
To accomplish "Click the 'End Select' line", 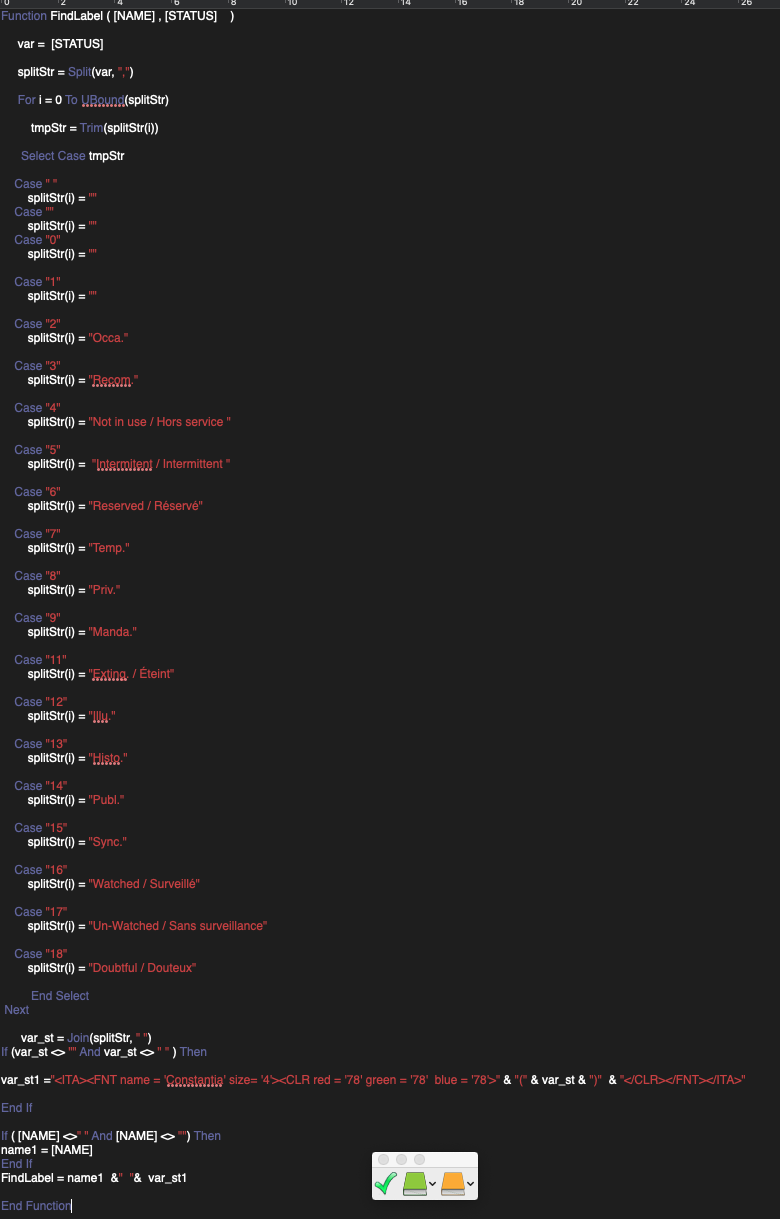I will point(60,996).
